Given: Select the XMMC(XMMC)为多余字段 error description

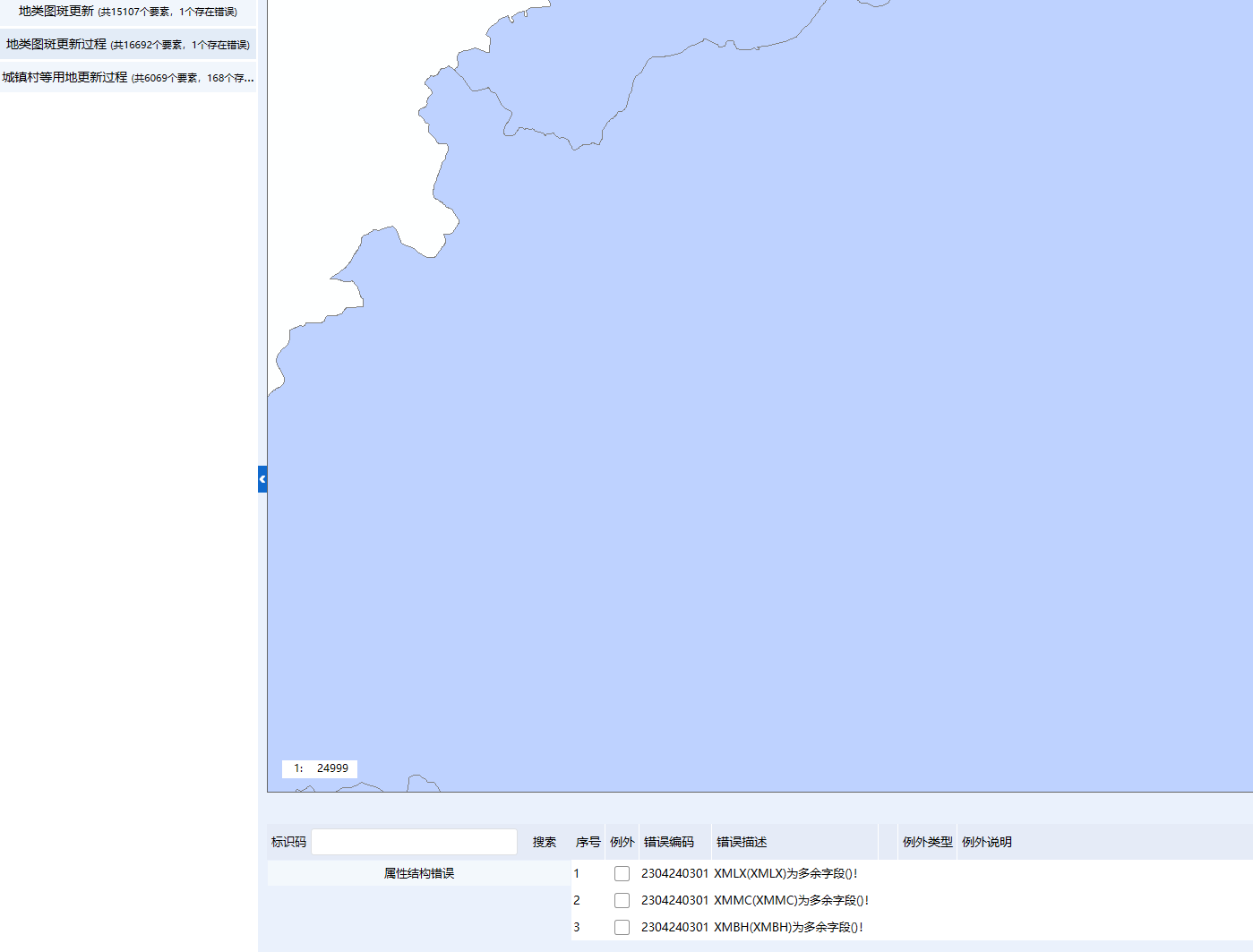Looking at the screenshot, I should tap(791, 900).
